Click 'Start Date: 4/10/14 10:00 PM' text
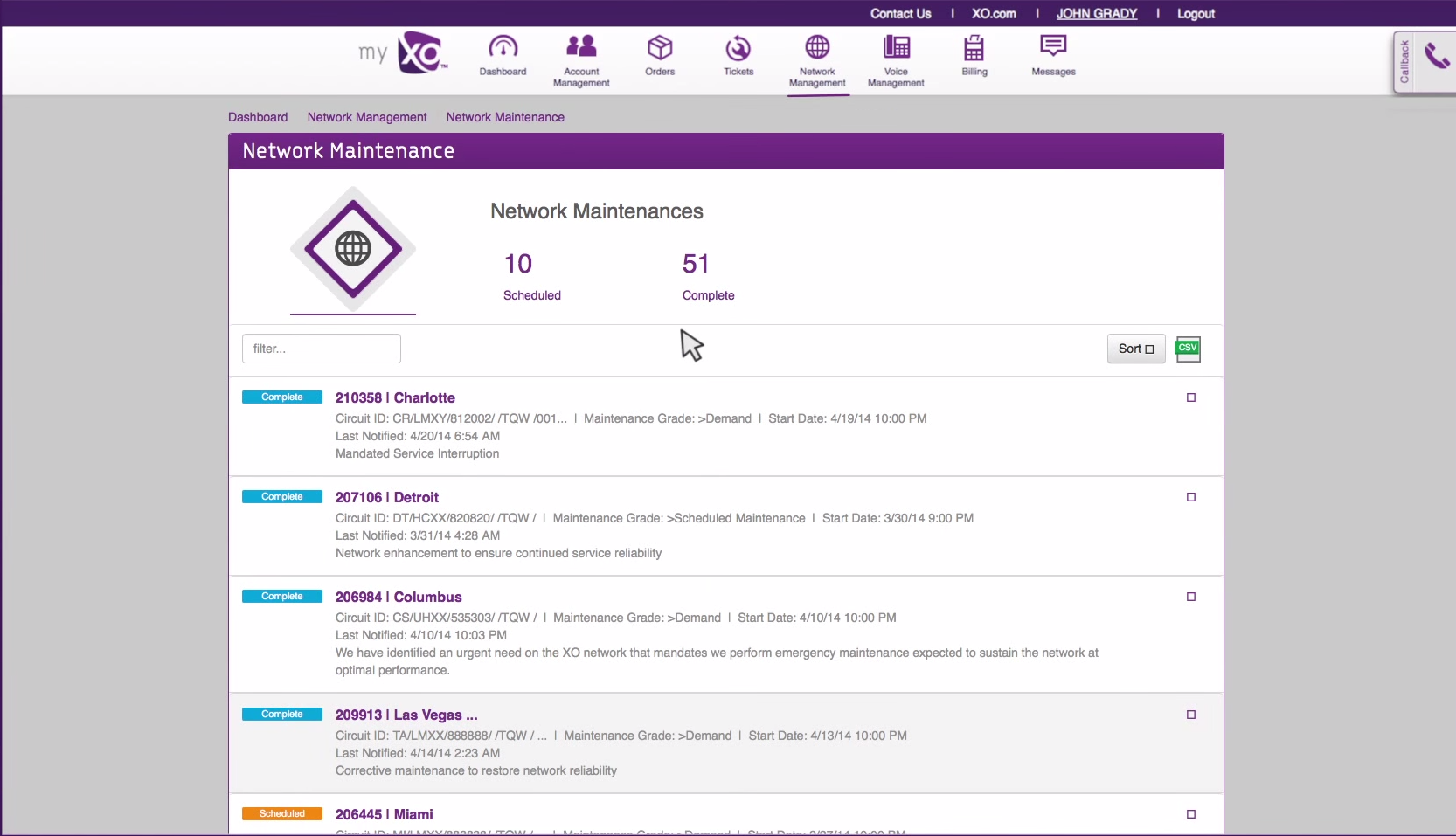The height and width of the screenshot is (836, 1456). point(817,618)
